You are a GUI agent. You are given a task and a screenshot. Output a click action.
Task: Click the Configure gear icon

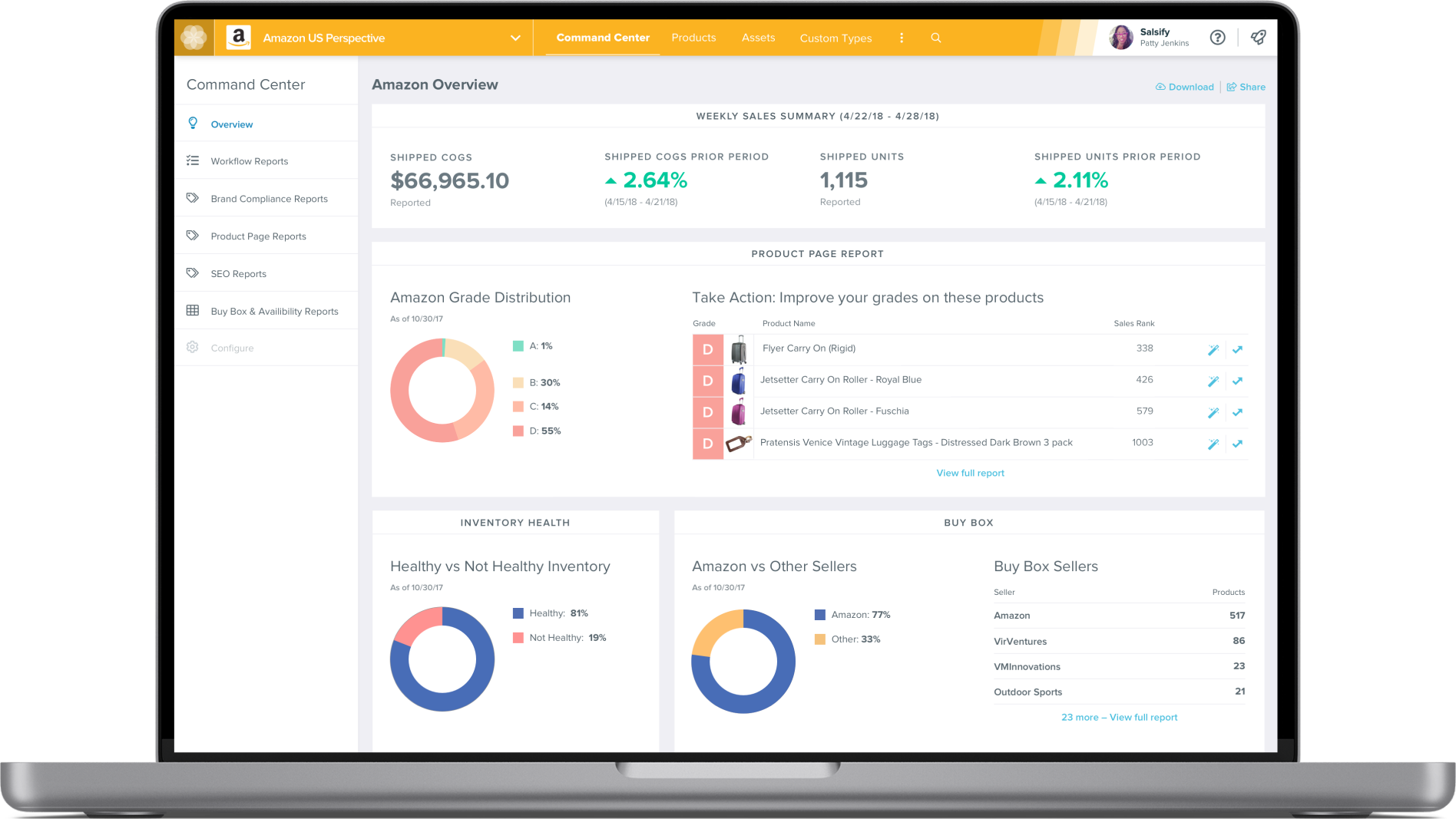click(x=193, y=347)
